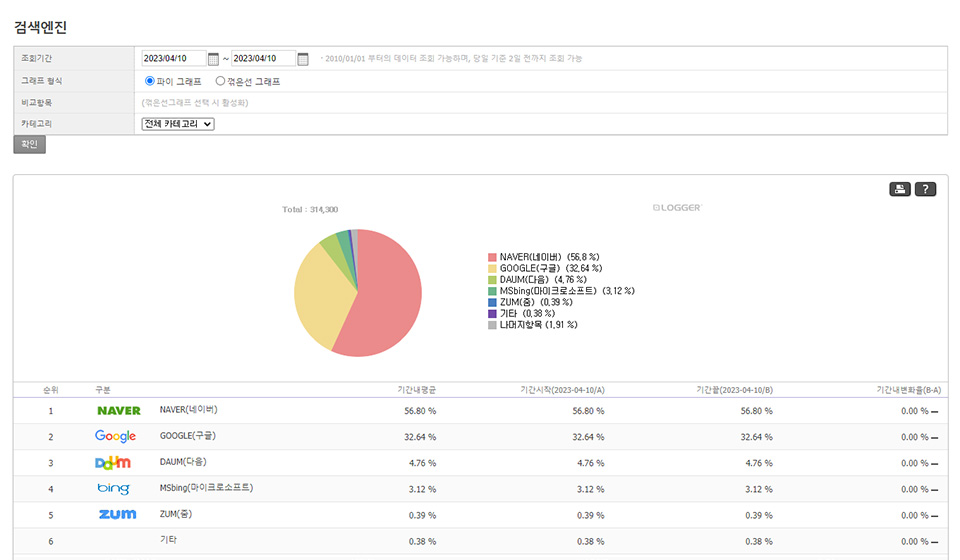The image size is (960, 560).
Task: Click the GOOGLE(구글) (32.64 %) legend label
Action: click(551, 269)
